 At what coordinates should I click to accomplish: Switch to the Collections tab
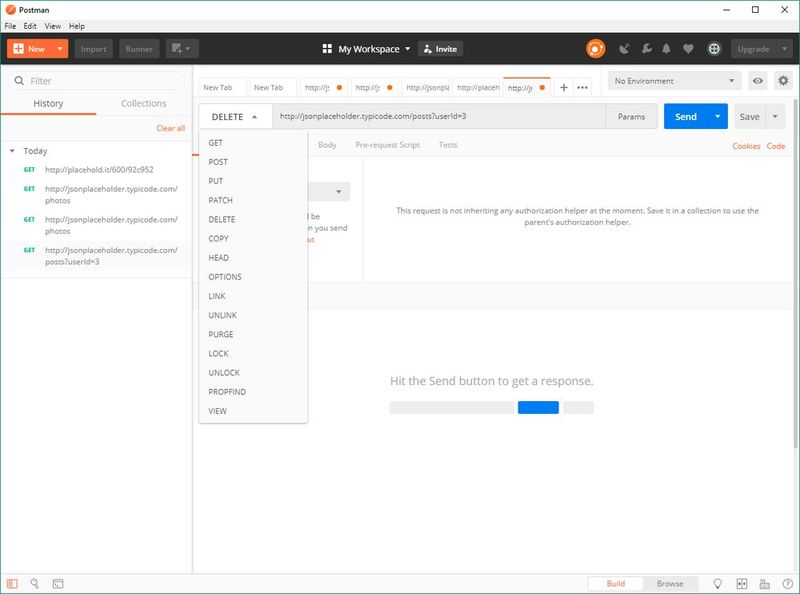click(143, 103)
